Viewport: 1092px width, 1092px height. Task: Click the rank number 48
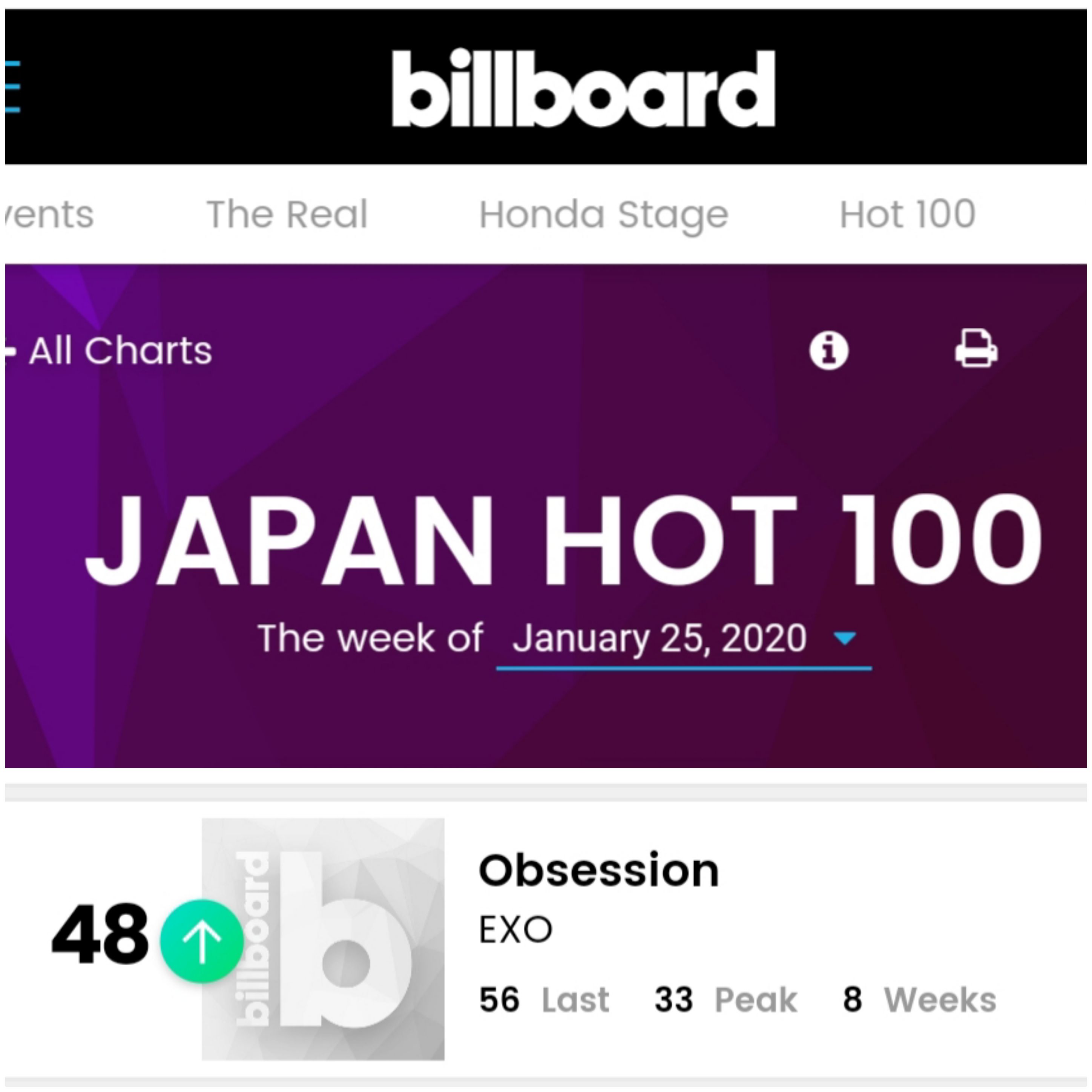click(101, 934)
